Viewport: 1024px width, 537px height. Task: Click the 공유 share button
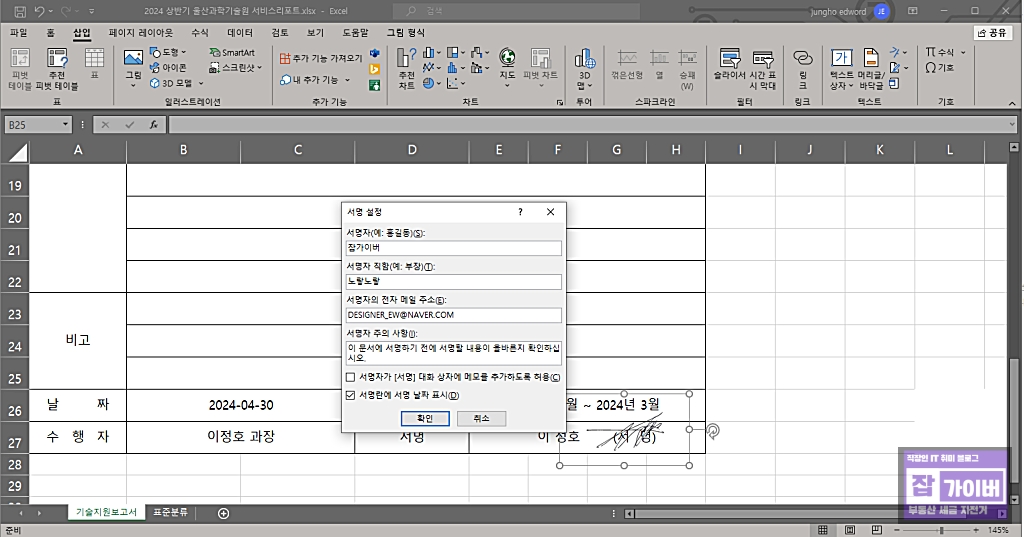pos(992,33)
